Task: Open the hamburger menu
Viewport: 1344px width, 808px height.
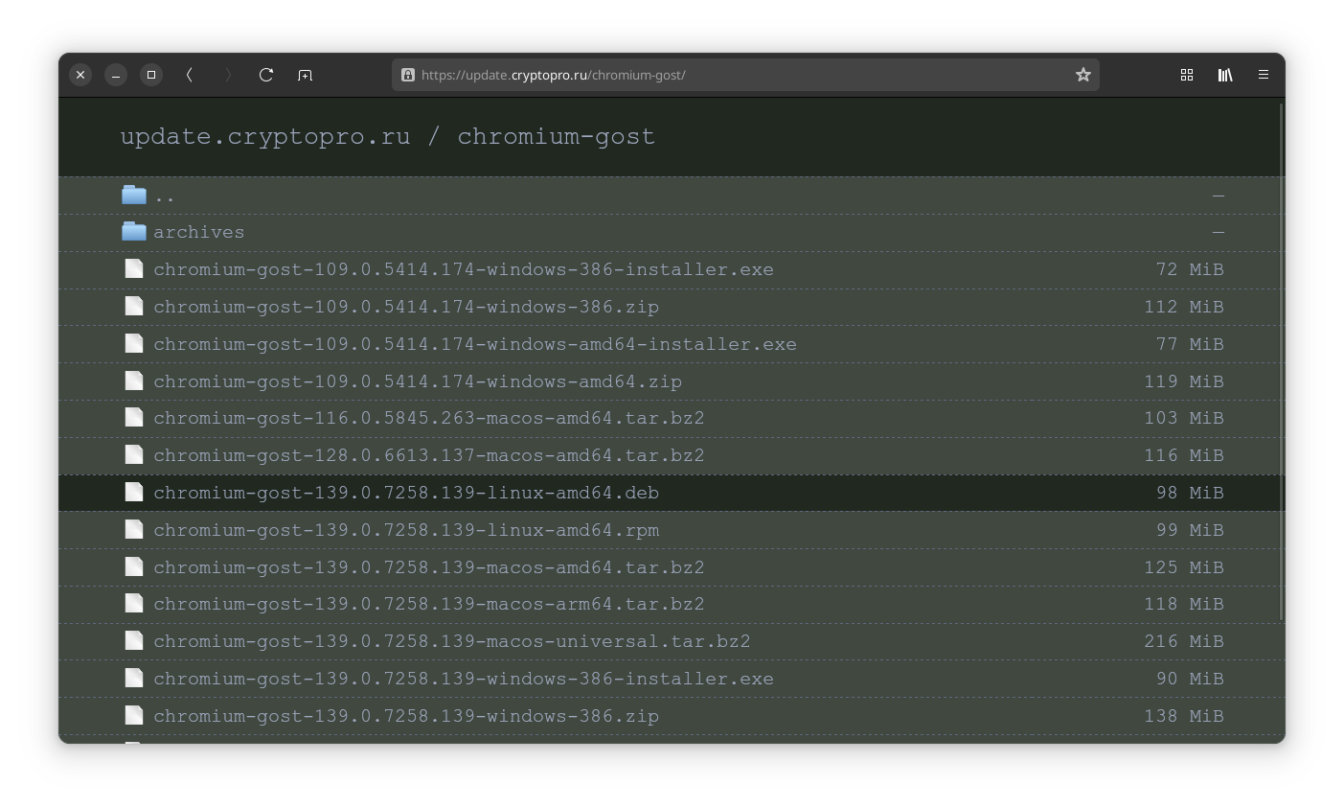Action: [1263, 75]
